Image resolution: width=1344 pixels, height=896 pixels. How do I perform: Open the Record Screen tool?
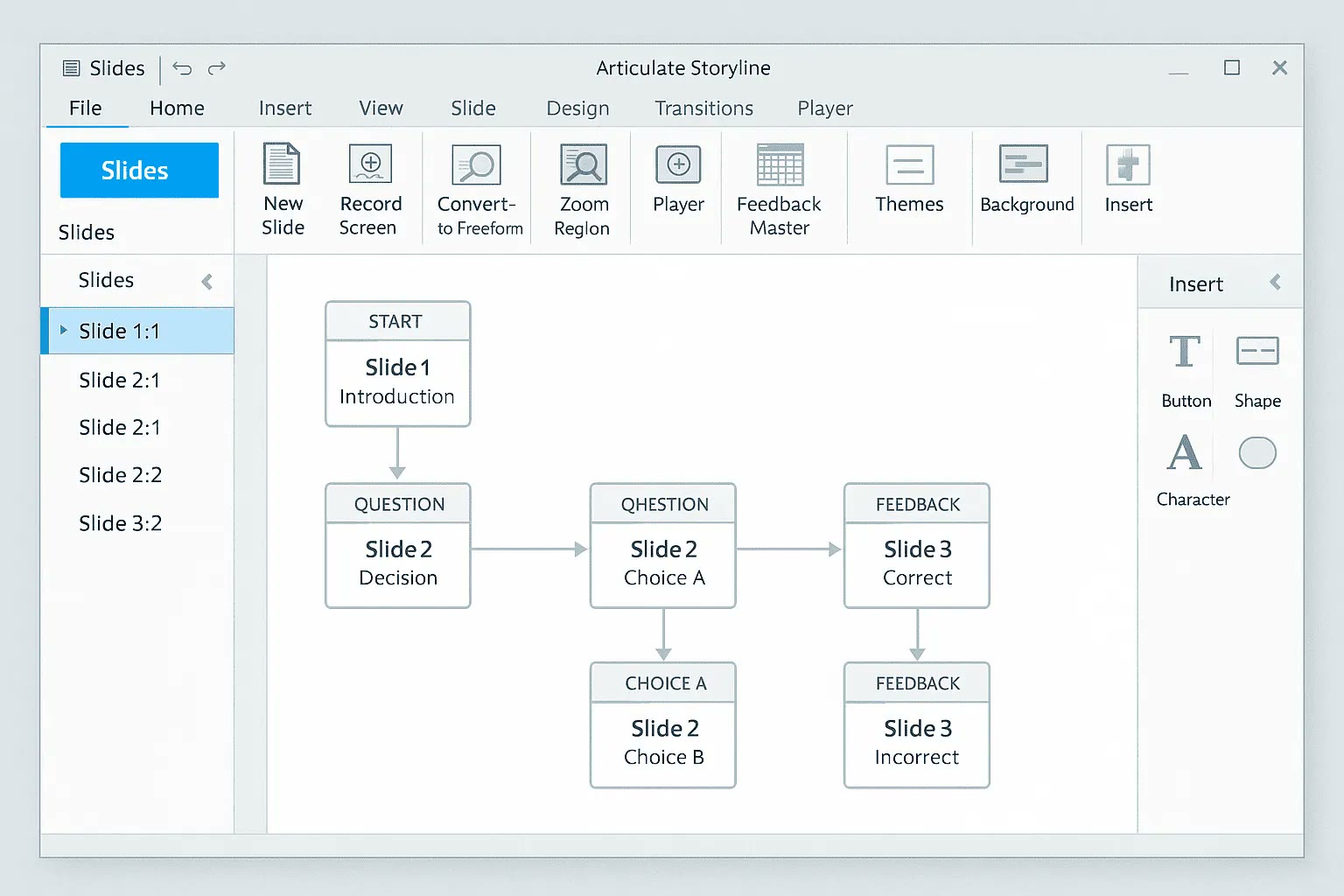tap(370, 164)
